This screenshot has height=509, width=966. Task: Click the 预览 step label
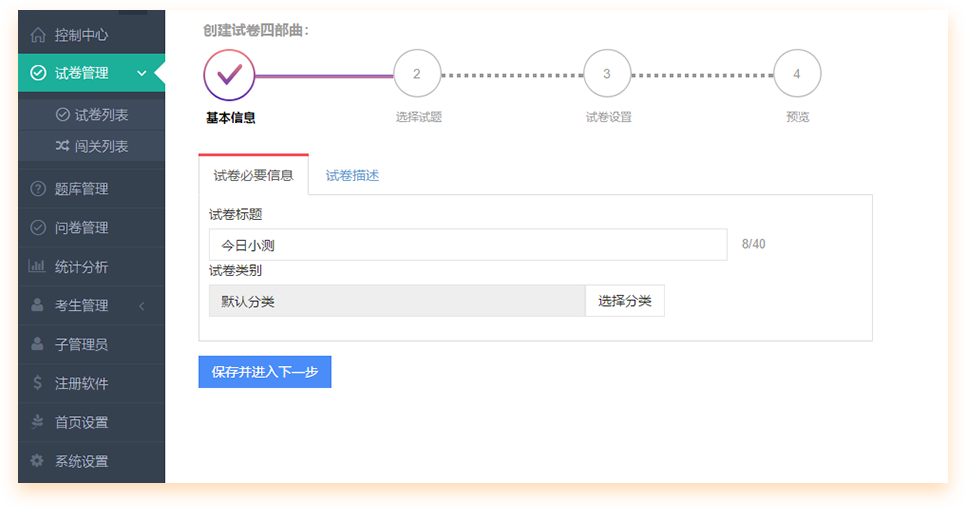(x=798, y=117)
